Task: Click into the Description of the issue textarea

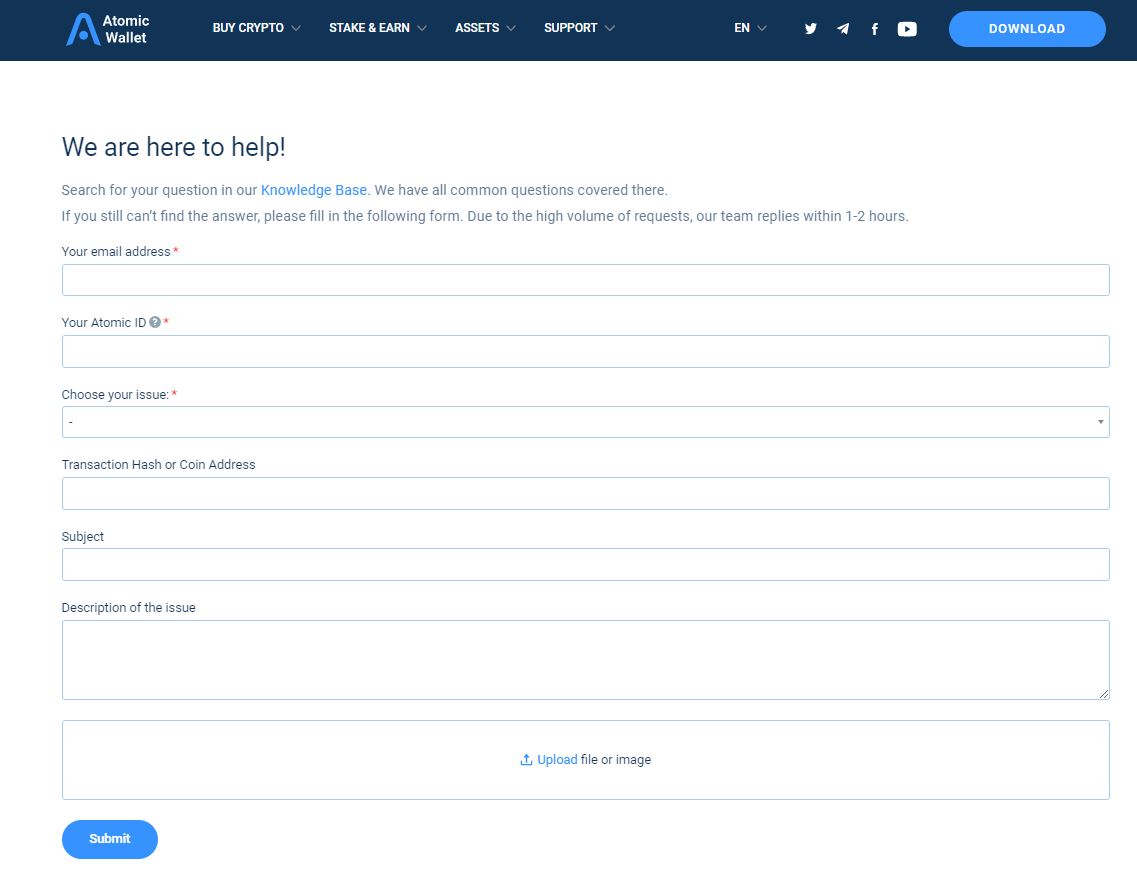Action: click(585, 659)
